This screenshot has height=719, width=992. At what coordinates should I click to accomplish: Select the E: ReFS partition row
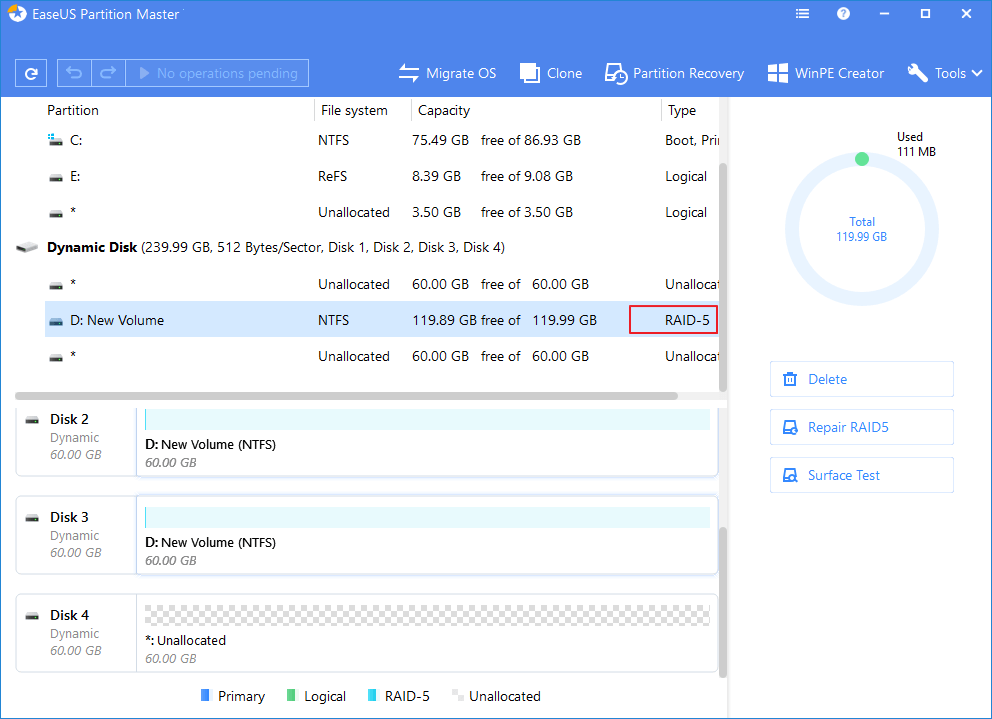point(382,177)
